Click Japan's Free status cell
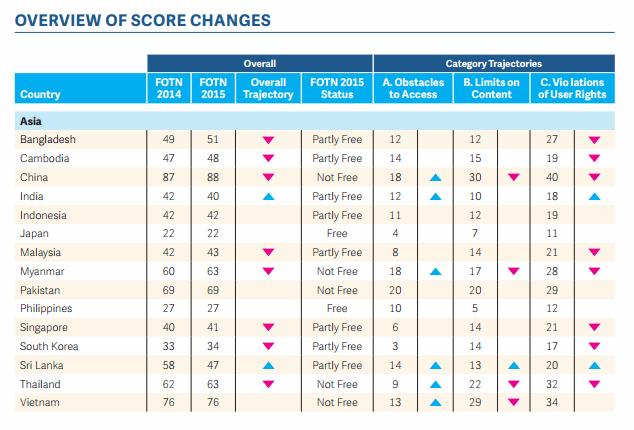The height and width of the screenshot is (430, 634). coord(337,234)
